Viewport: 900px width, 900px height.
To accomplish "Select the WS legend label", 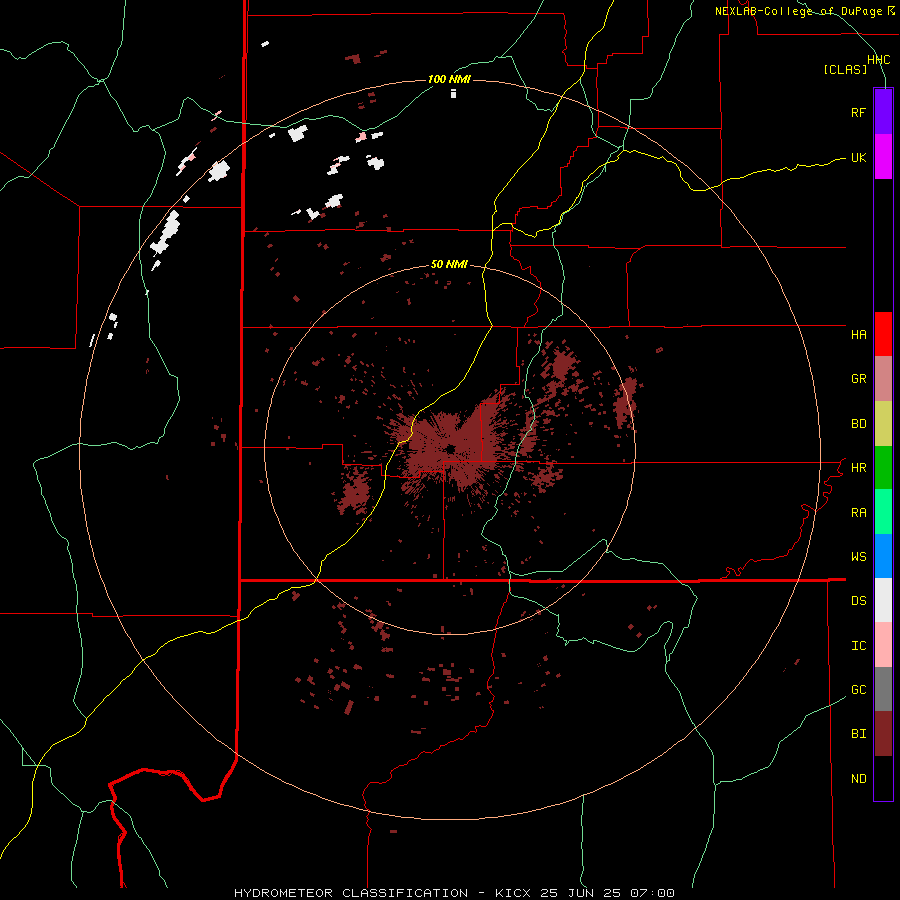I will coord(858,557).
